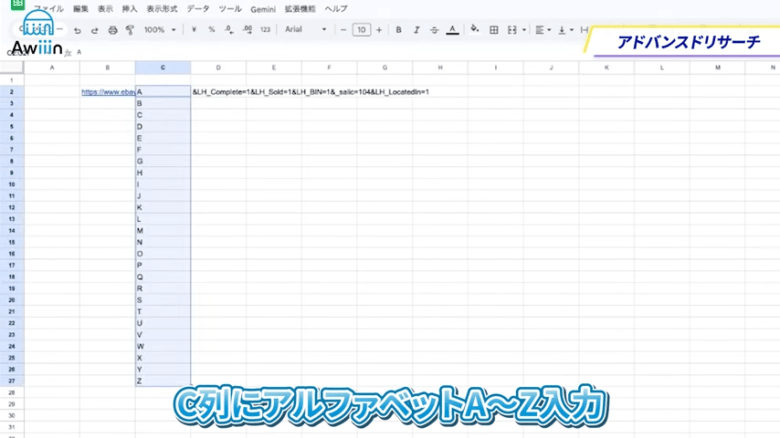Open the 100% zoom dropdown
The width and height of the screenshot is (780, 438).
coord(160,30)
